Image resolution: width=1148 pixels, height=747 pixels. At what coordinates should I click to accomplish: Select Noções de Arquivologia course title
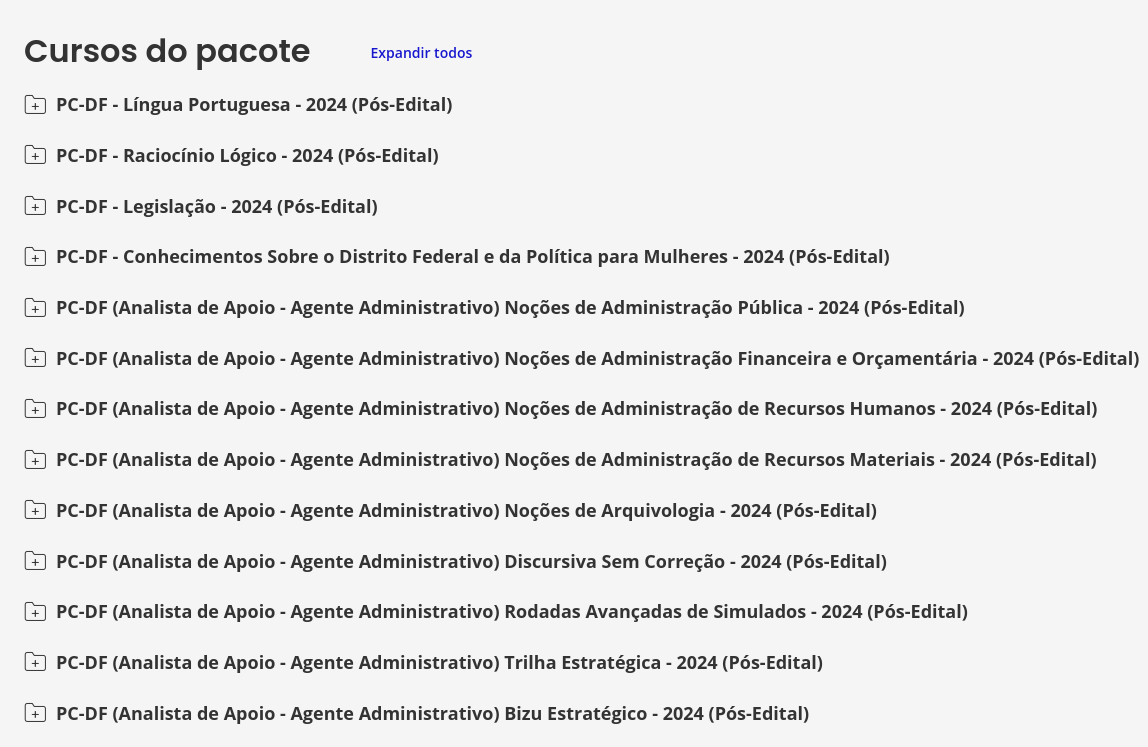coord(466,510)
